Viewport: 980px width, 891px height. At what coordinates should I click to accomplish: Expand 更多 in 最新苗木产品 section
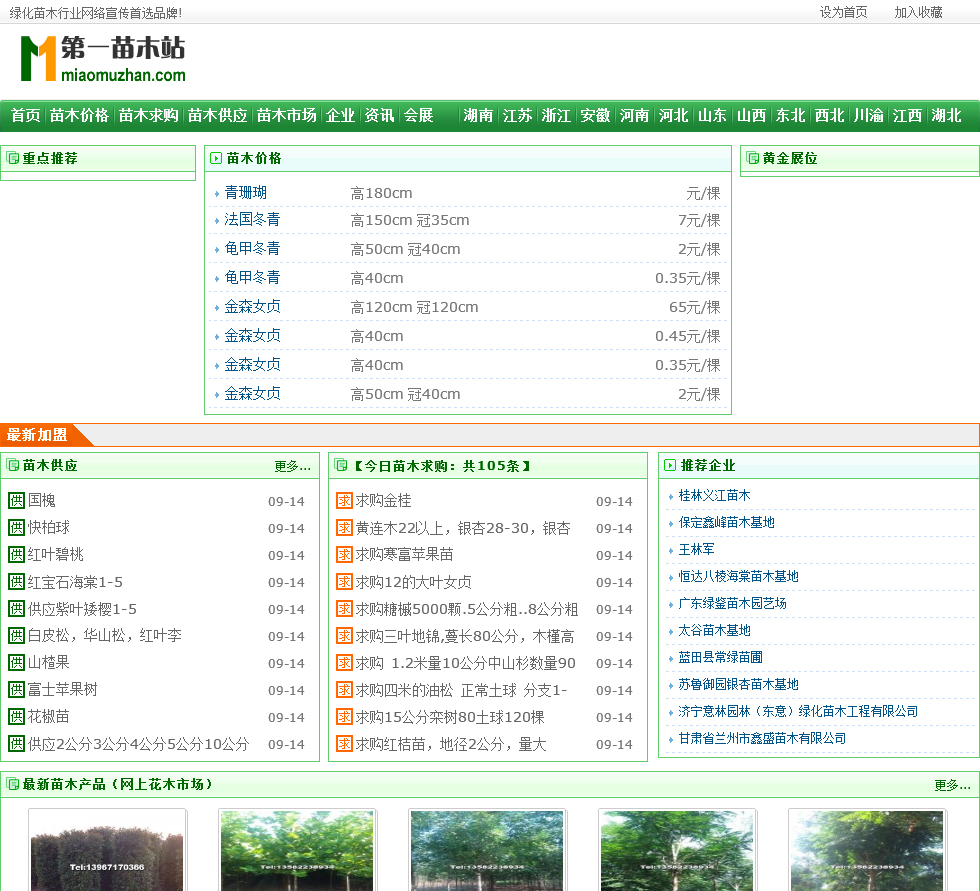pos(952,785)
